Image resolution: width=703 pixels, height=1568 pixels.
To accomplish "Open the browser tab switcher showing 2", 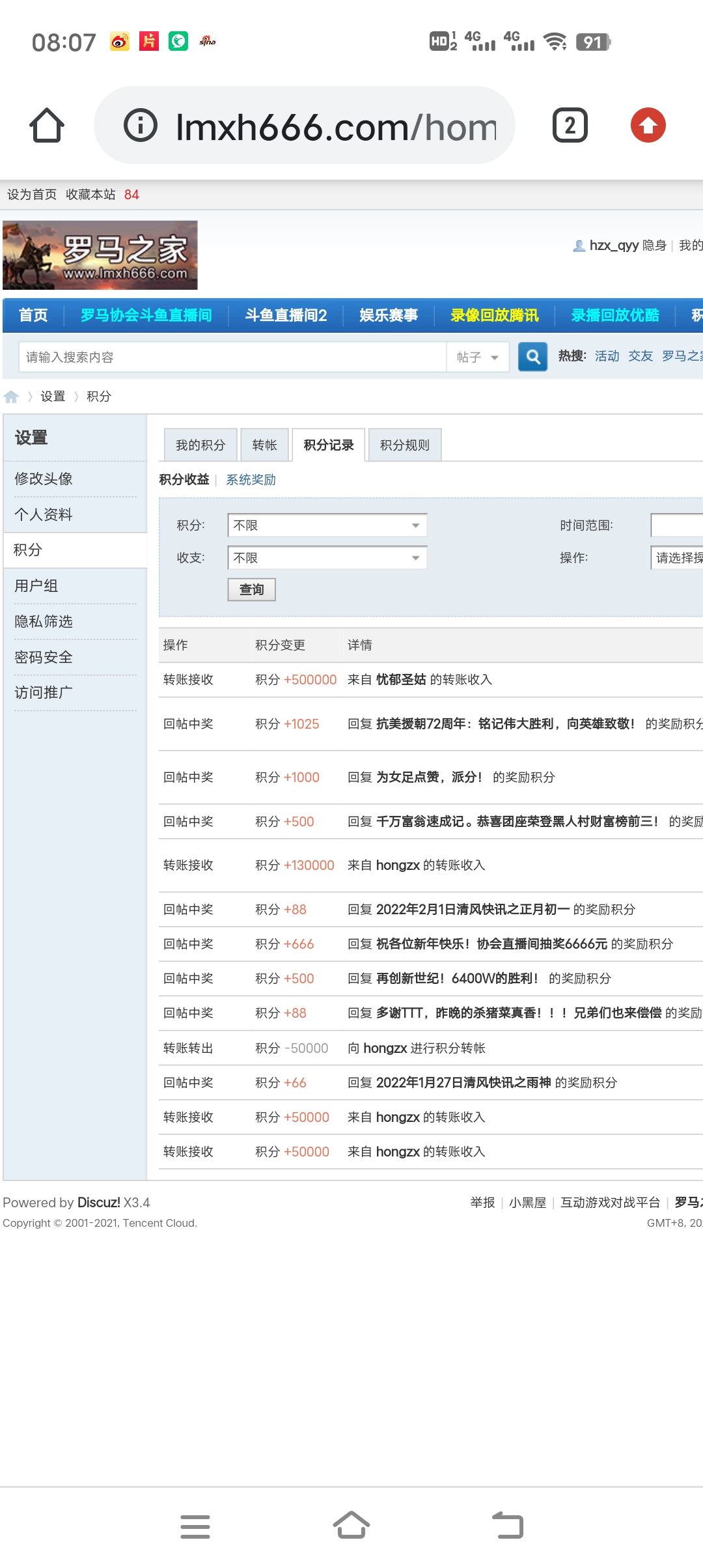I will pos(570,125).
